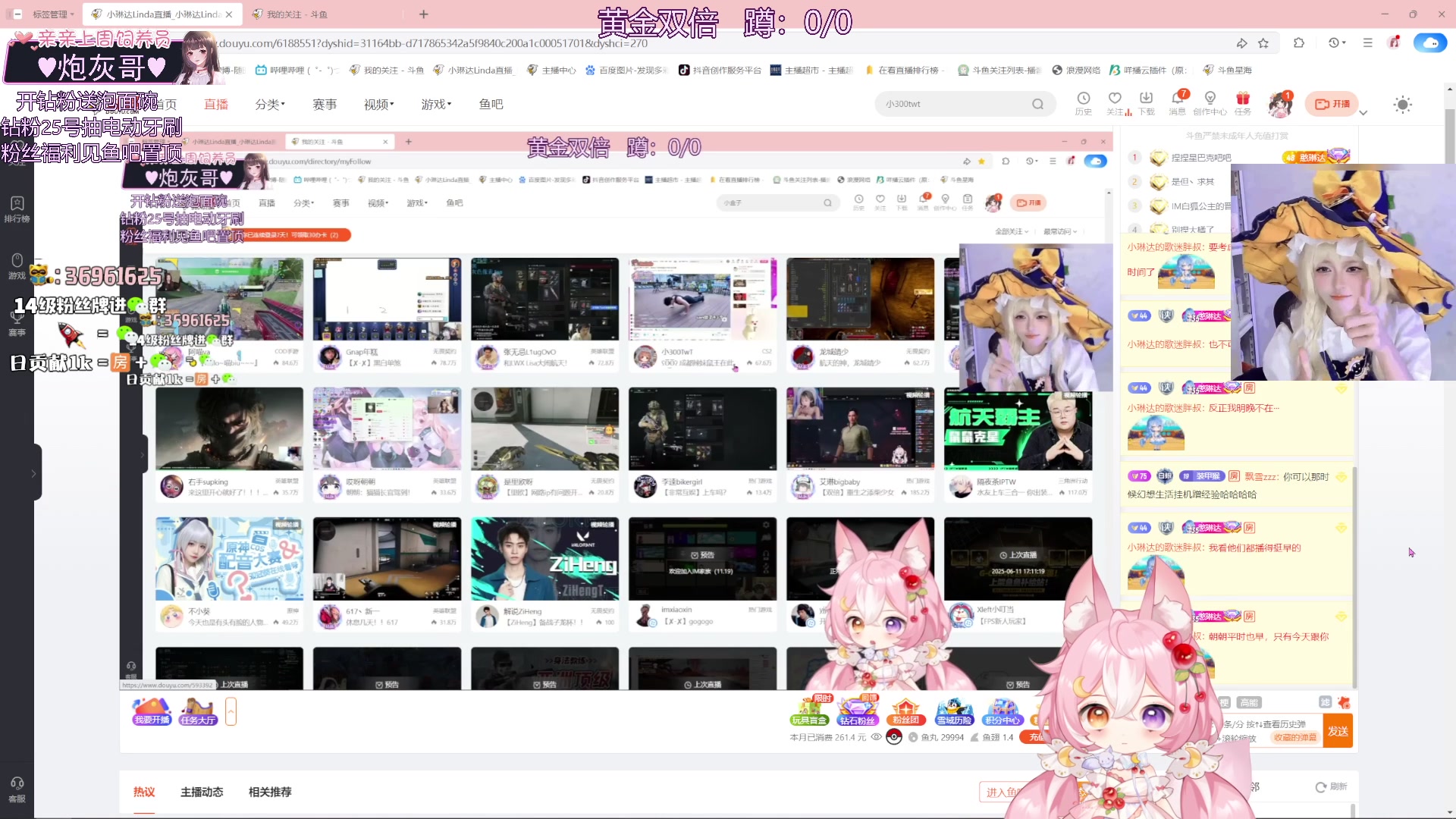Open the 标签管理 dropdown

[53, 14]
